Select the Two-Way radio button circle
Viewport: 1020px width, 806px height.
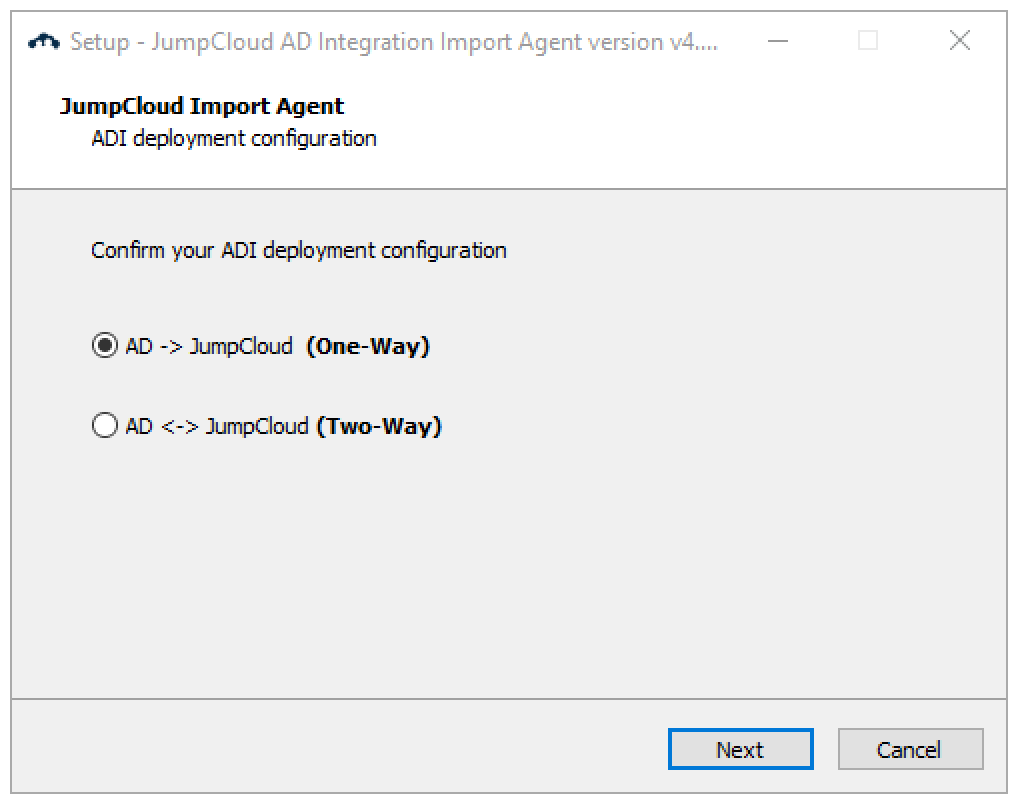tap(104, 427)
